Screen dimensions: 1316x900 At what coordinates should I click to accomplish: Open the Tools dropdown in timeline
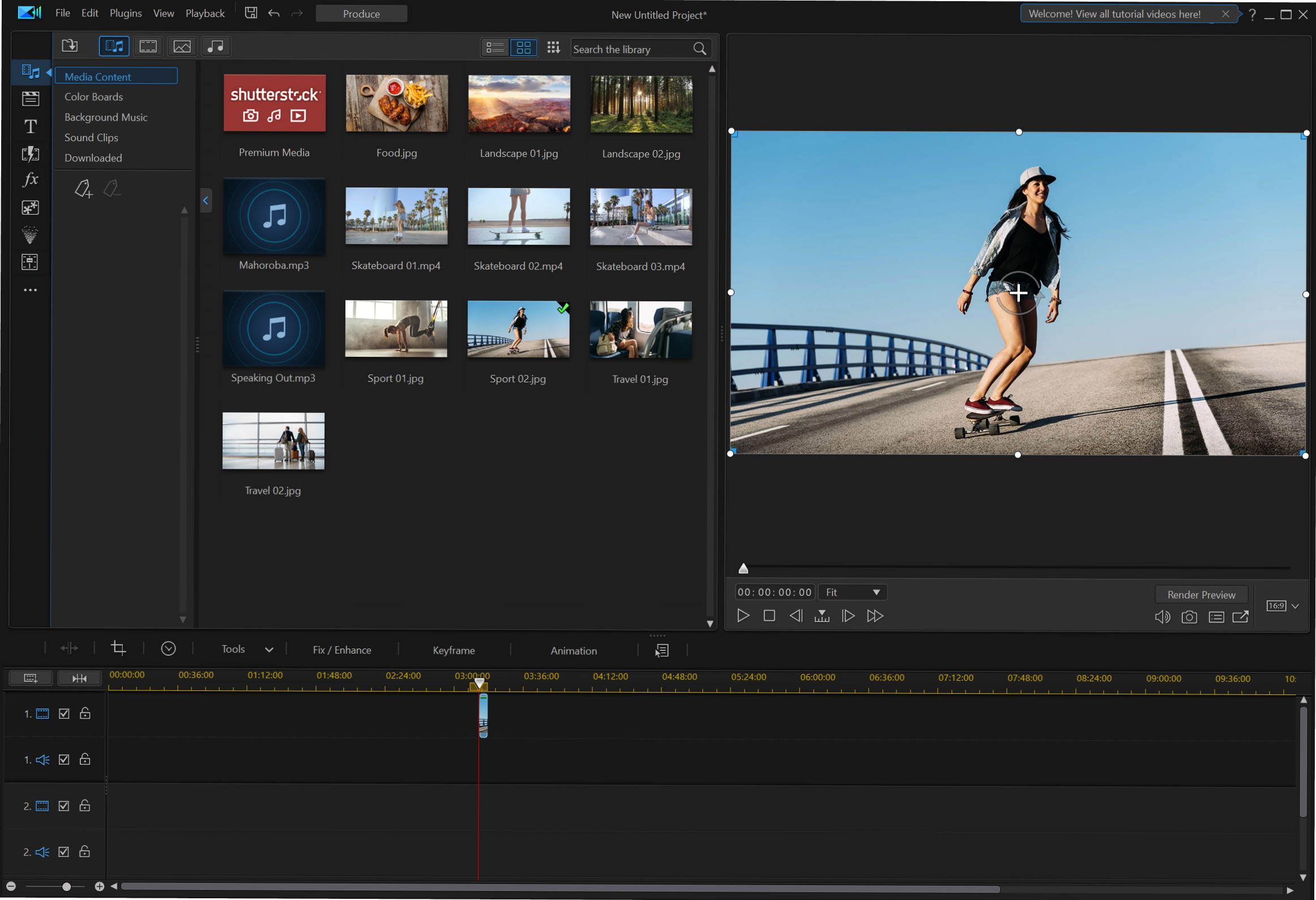245,650
